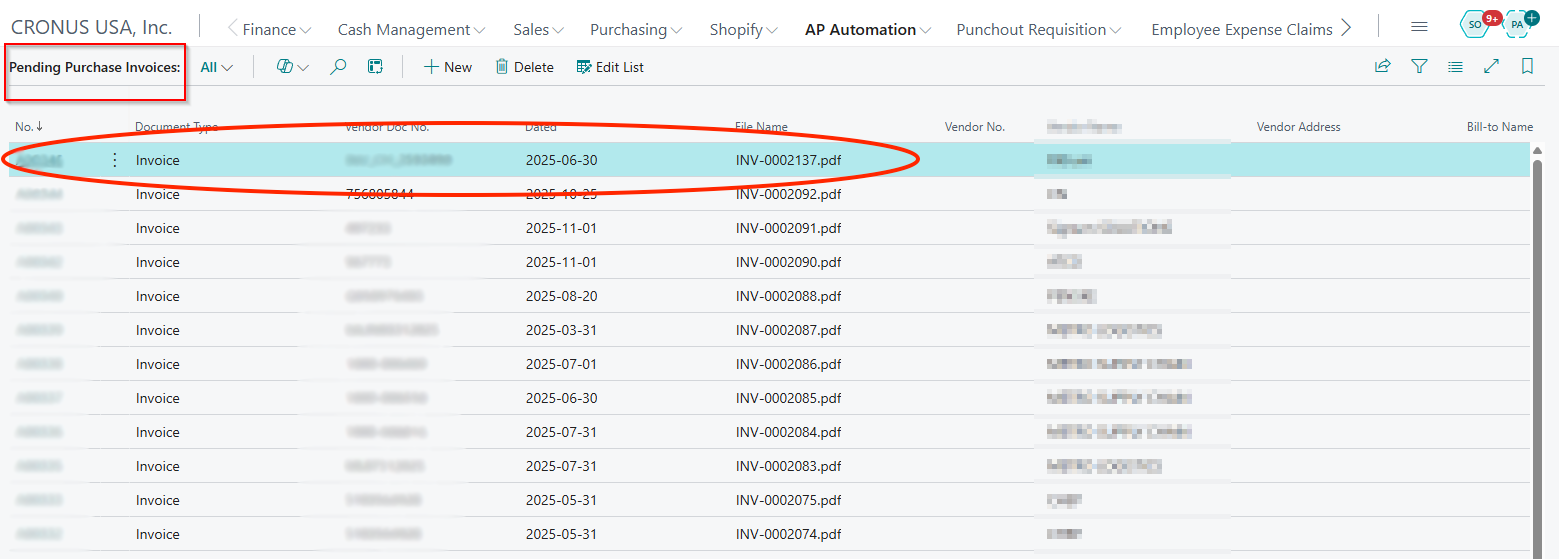Screen dimensions: 1559x559
Task: Bookmark this page with the bookmark icon
Action: coord(1527,67)
